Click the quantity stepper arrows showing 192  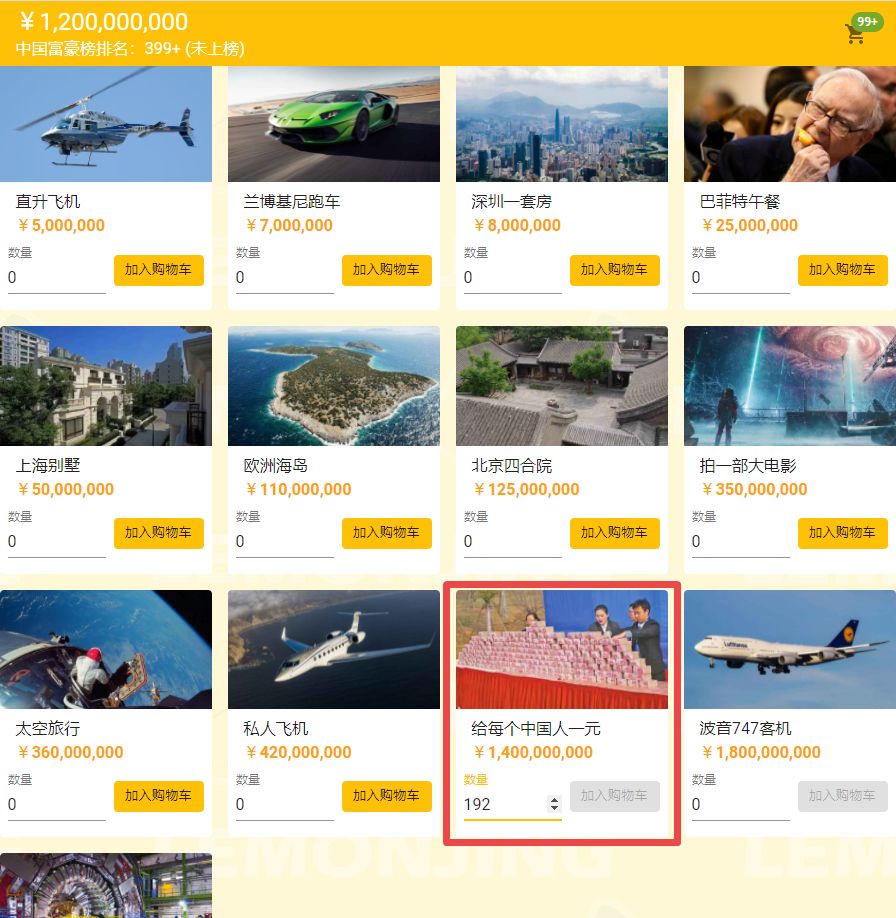coord(554,804)
